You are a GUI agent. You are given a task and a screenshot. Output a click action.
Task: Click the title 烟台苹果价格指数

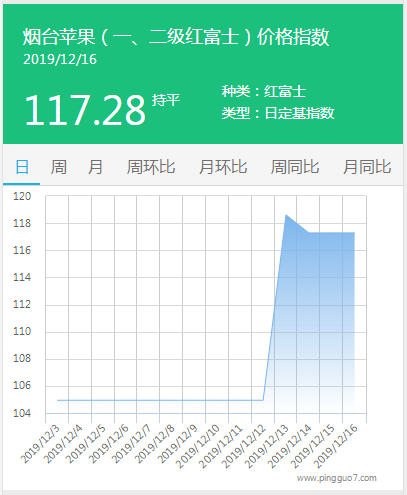tap(176, 37)
